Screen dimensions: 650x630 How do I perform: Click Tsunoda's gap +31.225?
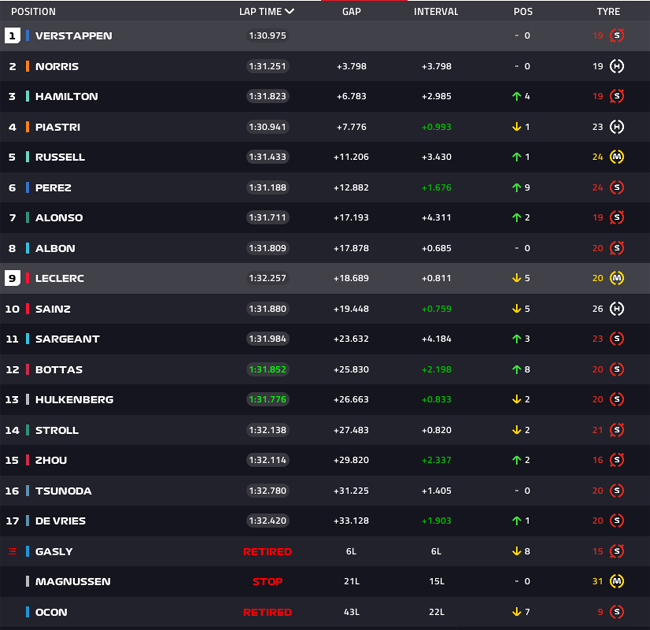(351, 491)
